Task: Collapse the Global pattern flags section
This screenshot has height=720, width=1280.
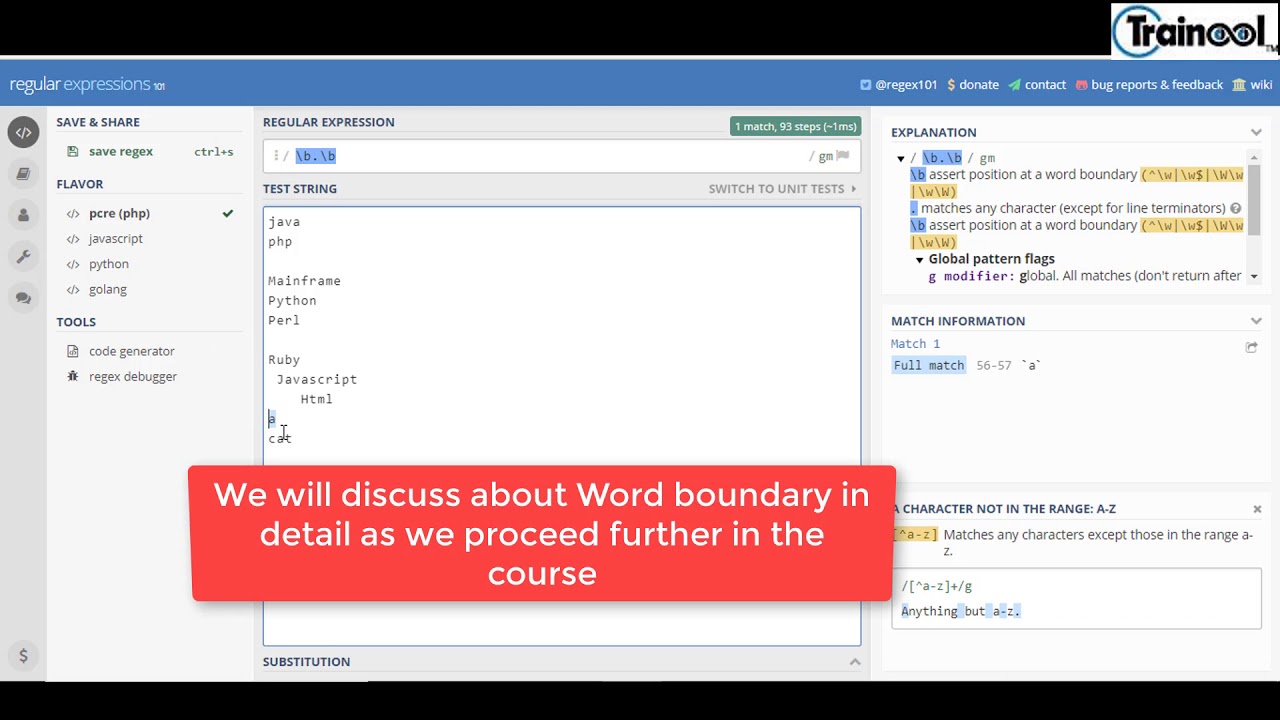Action: pyautogui.click(x=920, y=259)
